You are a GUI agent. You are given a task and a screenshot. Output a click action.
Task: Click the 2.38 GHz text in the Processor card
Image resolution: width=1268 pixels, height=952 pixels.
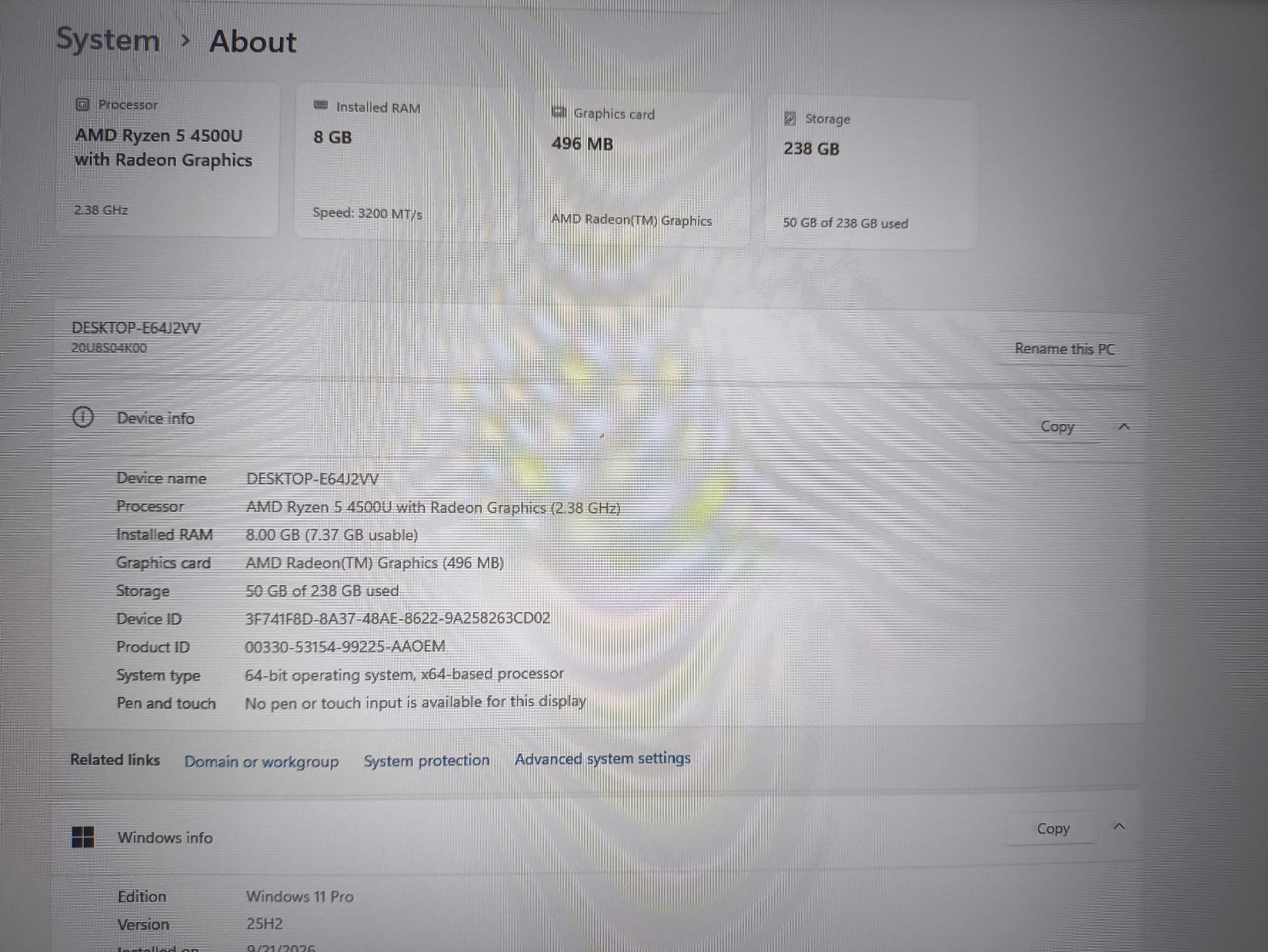pyautogui.click(x=101, y=210)
